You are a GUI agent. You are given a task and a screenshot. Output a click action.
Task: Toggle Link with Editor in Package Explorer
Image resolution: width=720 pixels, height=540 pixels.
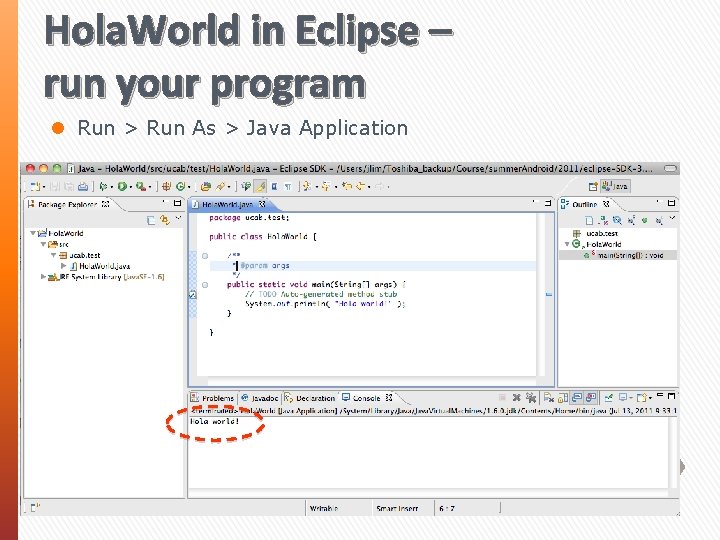click(164, 220)
